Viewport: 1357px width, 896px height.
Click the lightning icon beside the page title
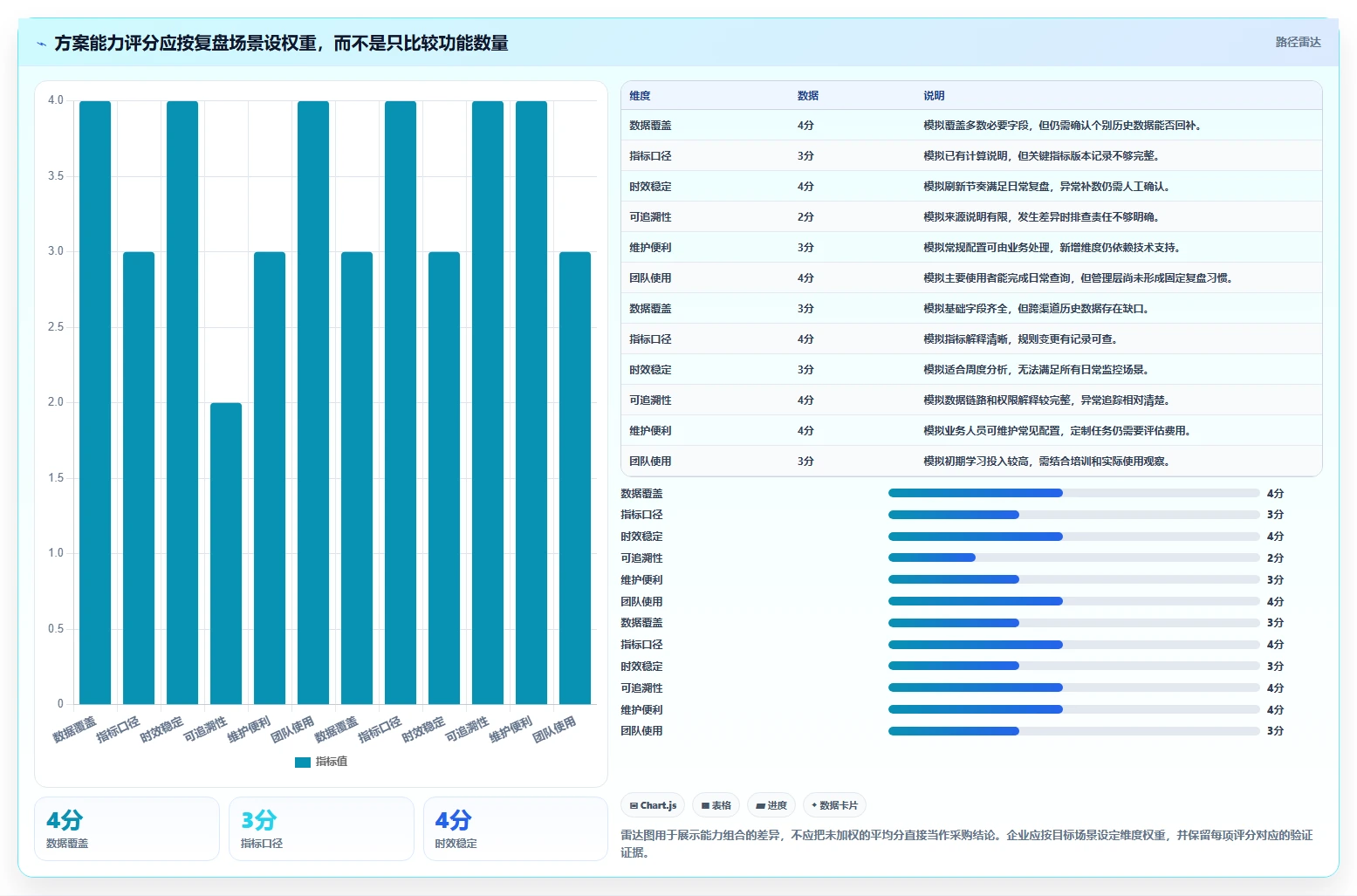(41, 44)
